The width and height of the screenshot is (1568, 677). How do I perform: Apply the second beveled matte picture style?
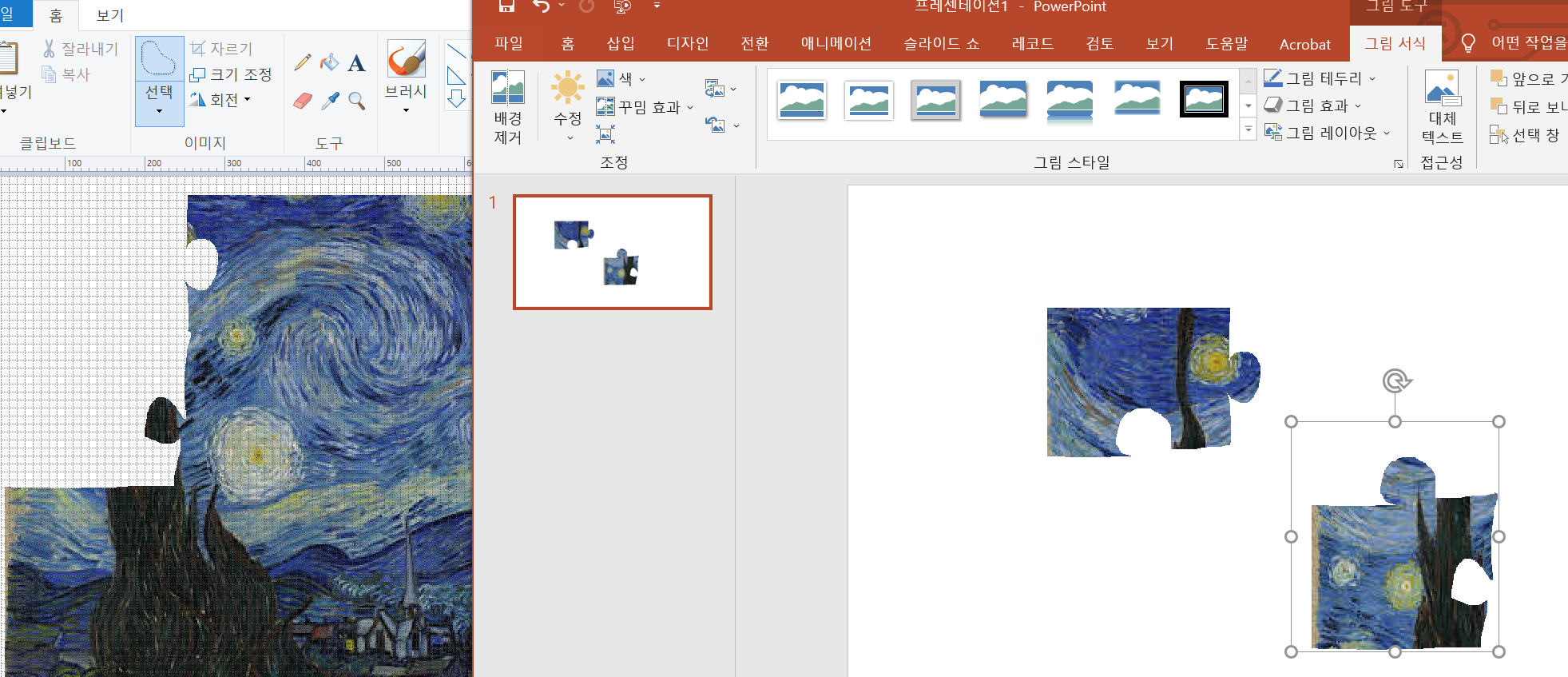(x=868, y=100)
